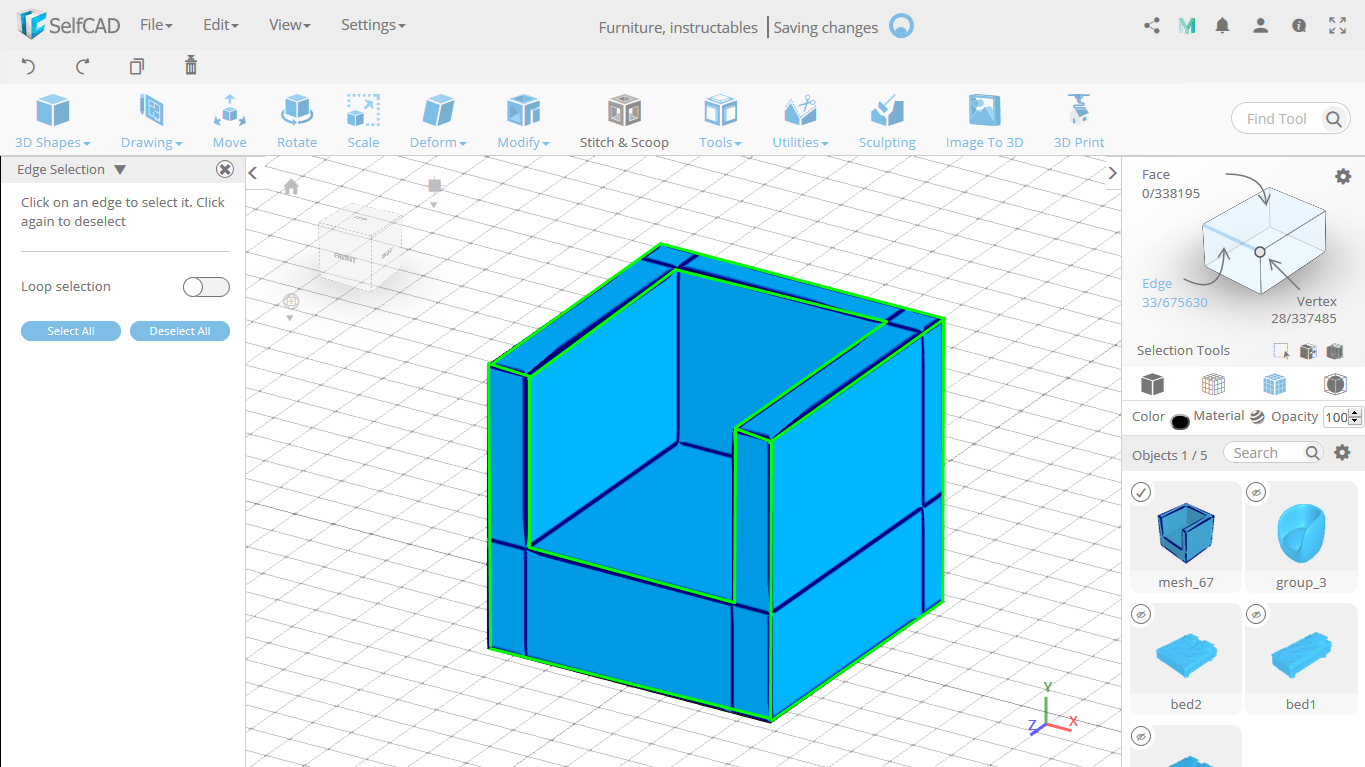1365x767 pixels.
Task: Select the Move tool
Action: pos(229,121)
